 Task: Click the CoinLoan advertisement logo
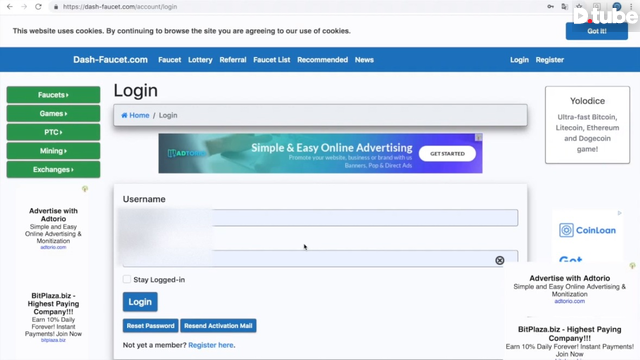click(587, 230)
